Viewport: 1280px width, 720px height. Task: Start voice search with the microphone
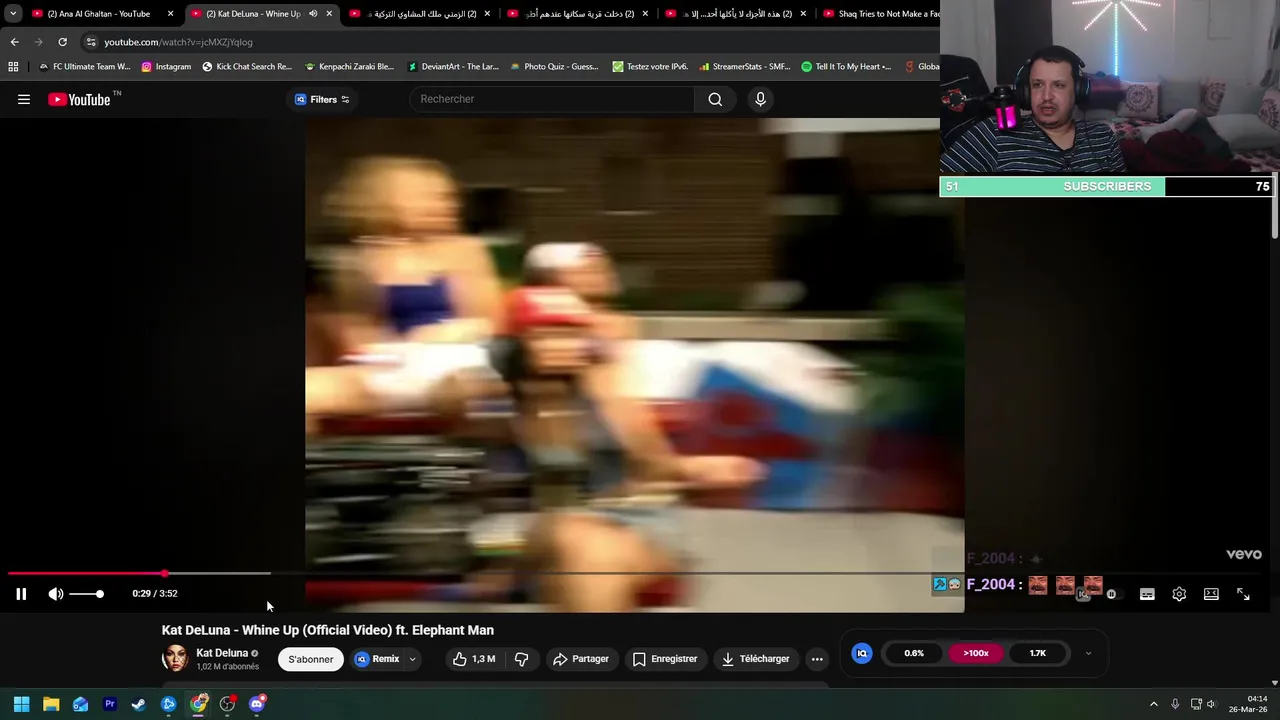coord(760,99)
